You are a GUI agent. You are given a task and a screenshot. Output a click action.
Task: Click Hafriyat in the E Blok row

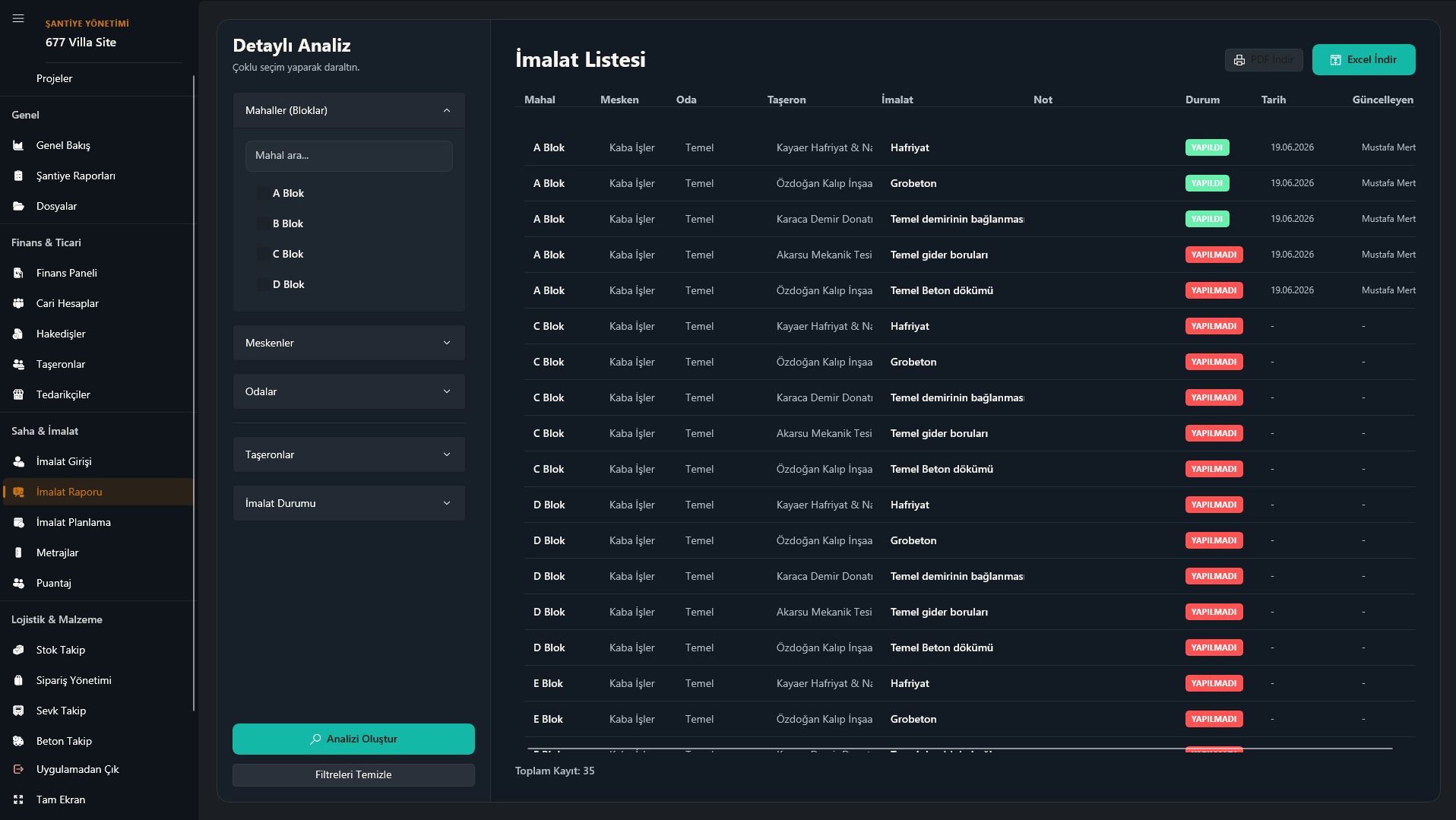click(910, 683)
